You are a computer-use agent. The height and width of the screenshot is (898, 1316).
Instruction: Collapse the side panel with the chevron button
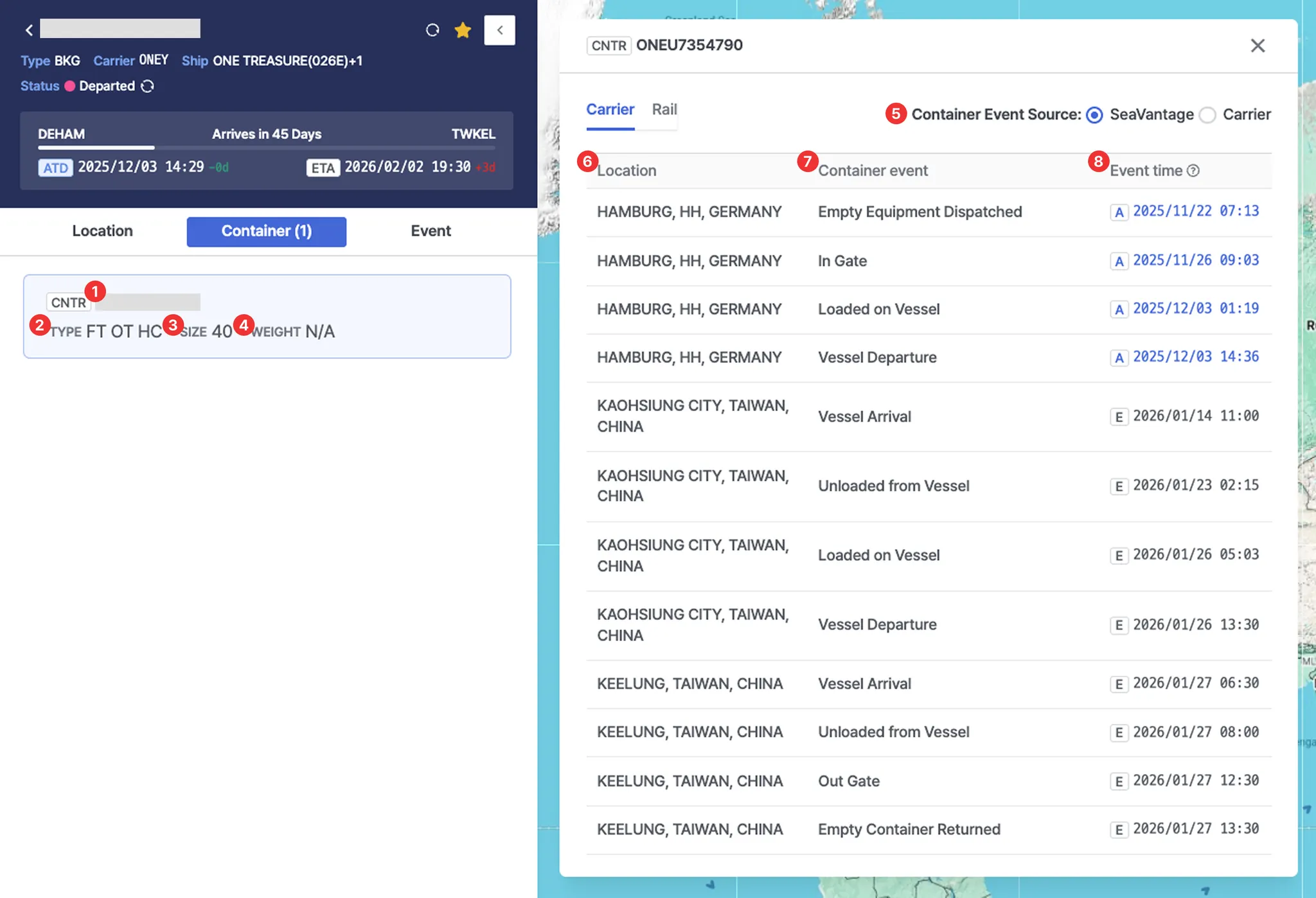pos(499,30)
